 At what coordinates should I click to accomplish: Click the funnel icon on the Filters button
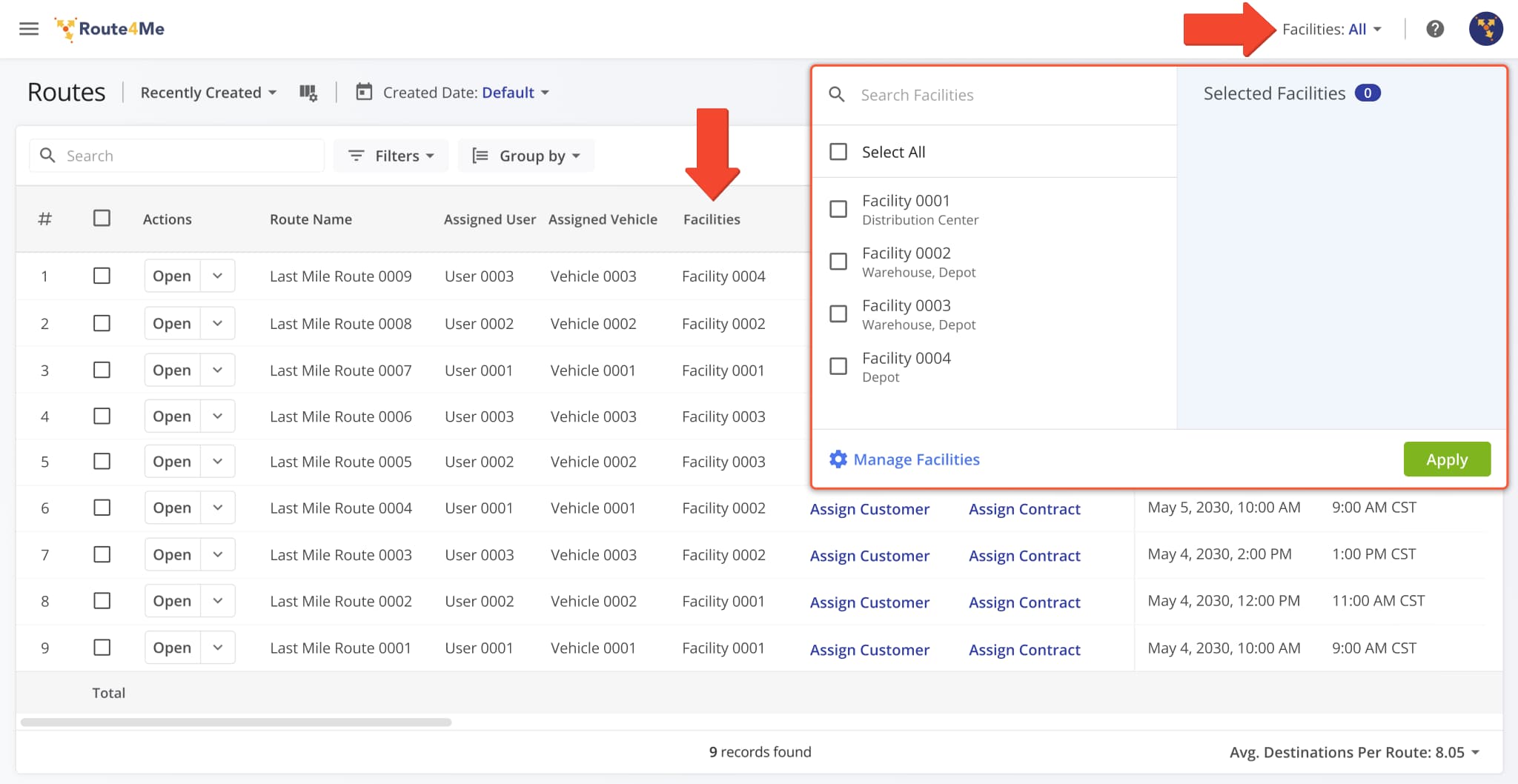pyautogui.click(x=357, y=156)
